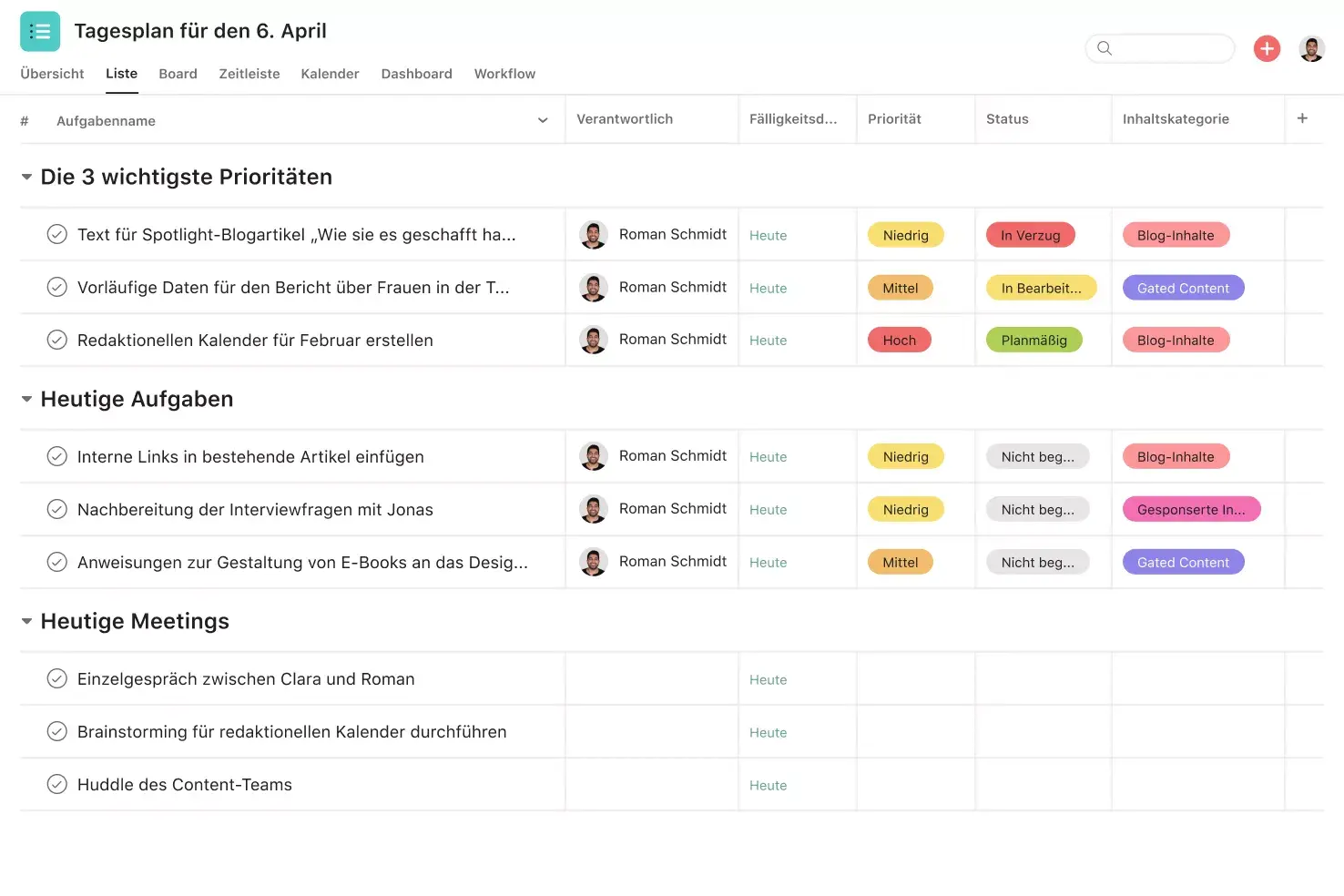Mark Spotlight-Blogartikel task complete
The image size is (1344, 896).
(x=56, y=235)
